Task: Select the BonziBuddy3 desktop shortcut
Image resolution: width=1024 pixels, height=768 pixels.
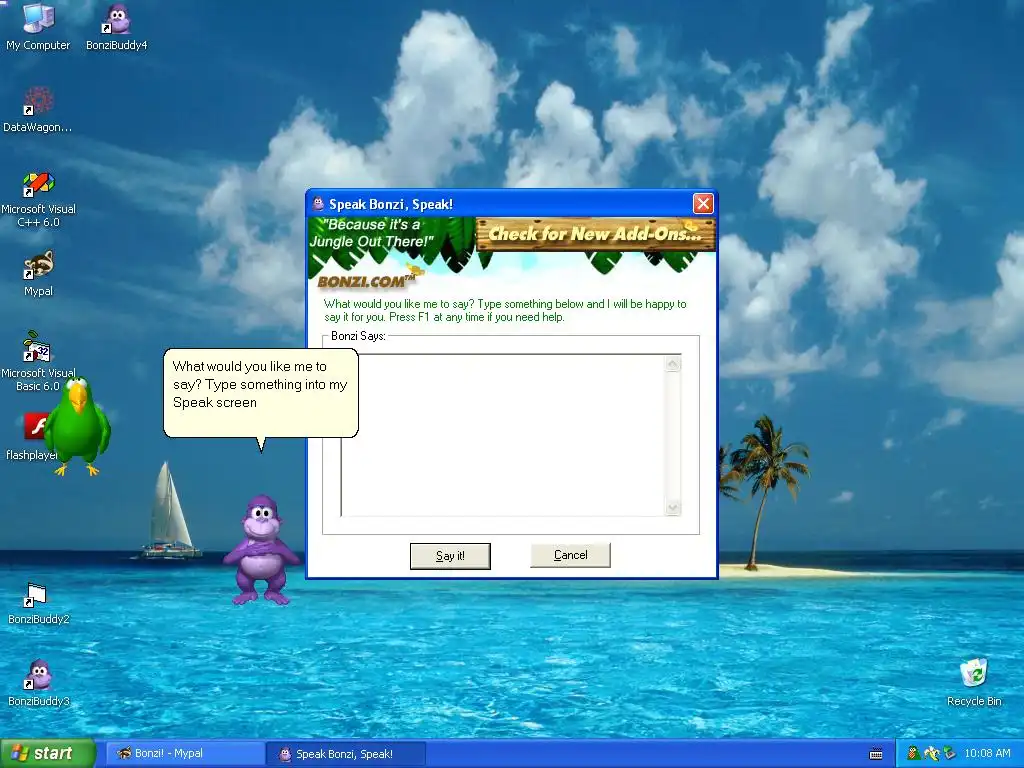Action: click(39, 683)
